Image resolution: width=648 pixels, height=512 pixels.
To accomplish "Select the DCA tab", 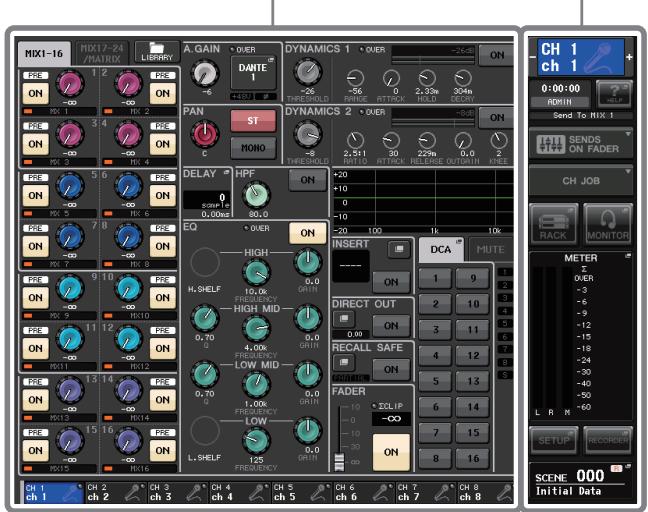I will (x=441, y=250).
